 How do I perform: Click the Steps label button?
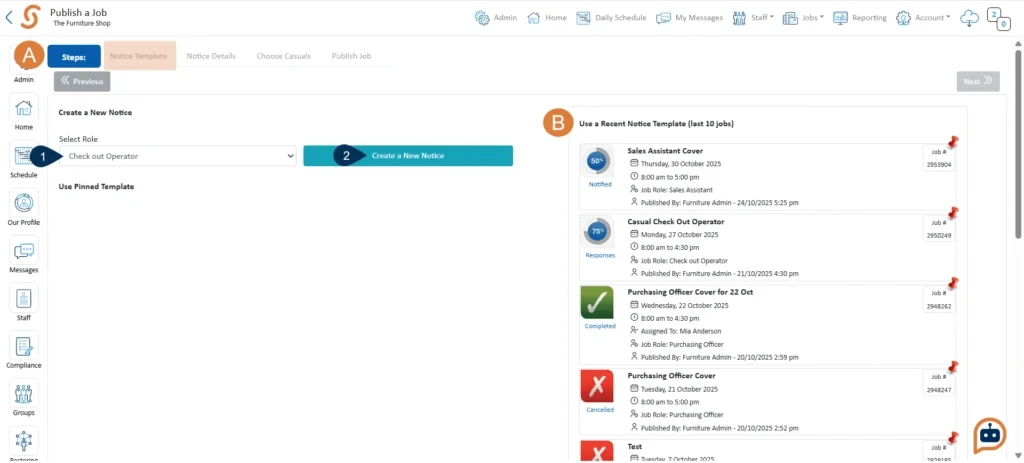[x=74, y=57]
